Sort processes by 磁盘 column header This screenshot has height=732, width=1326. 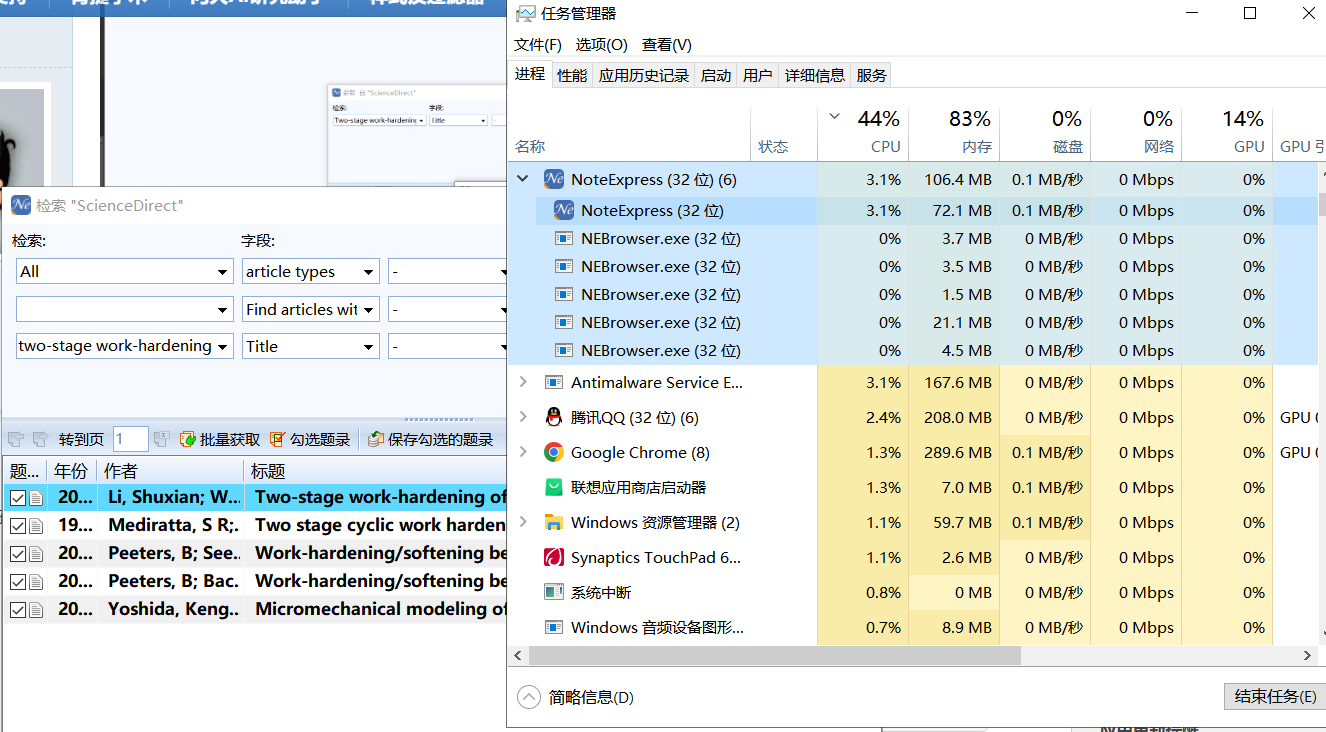click(1046, 133)
